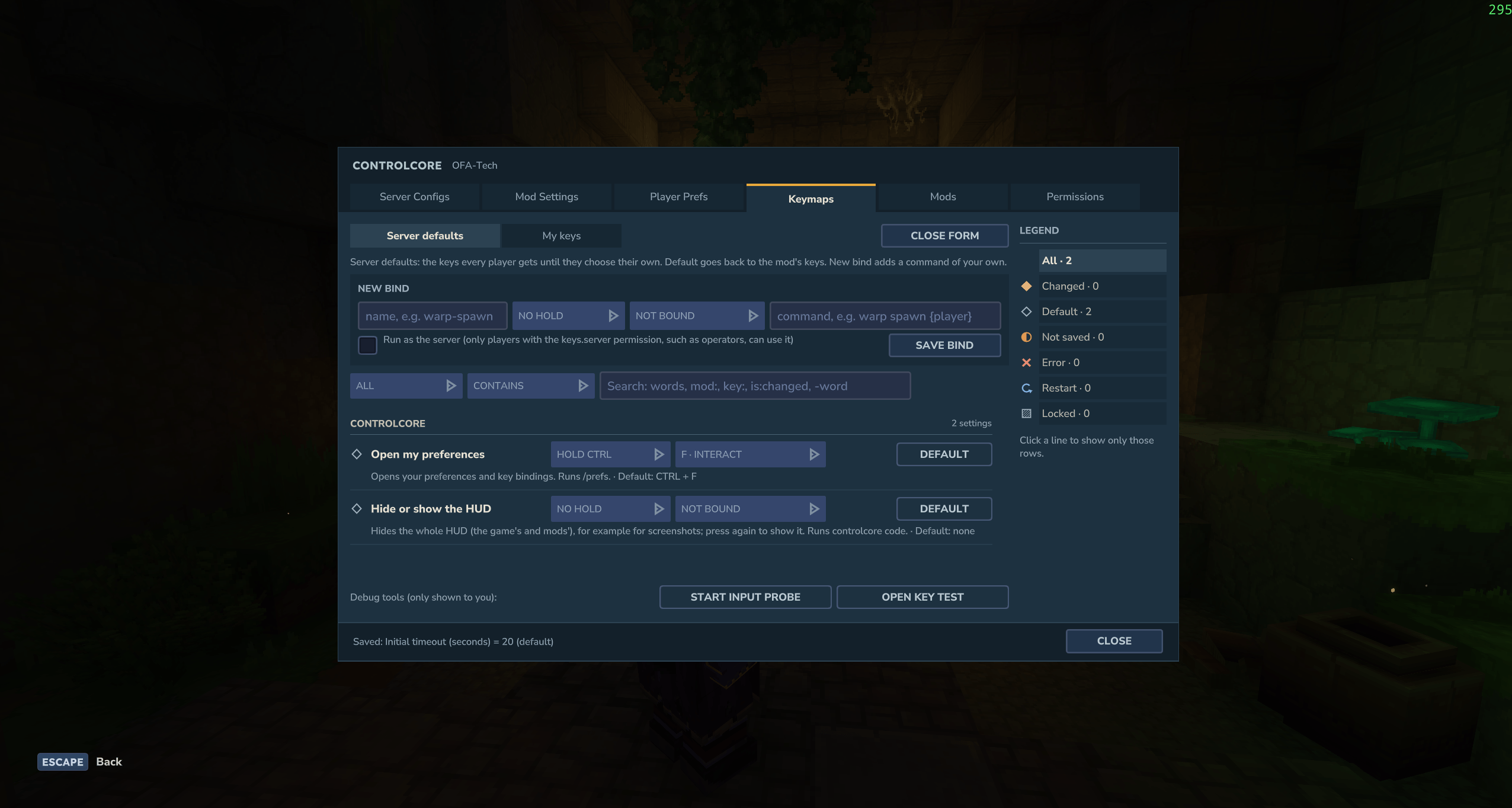This screenshot has height=808, width=1512.
Task: Focus the bind name input field
Action: pyautogui.click(x=433, y=316)
